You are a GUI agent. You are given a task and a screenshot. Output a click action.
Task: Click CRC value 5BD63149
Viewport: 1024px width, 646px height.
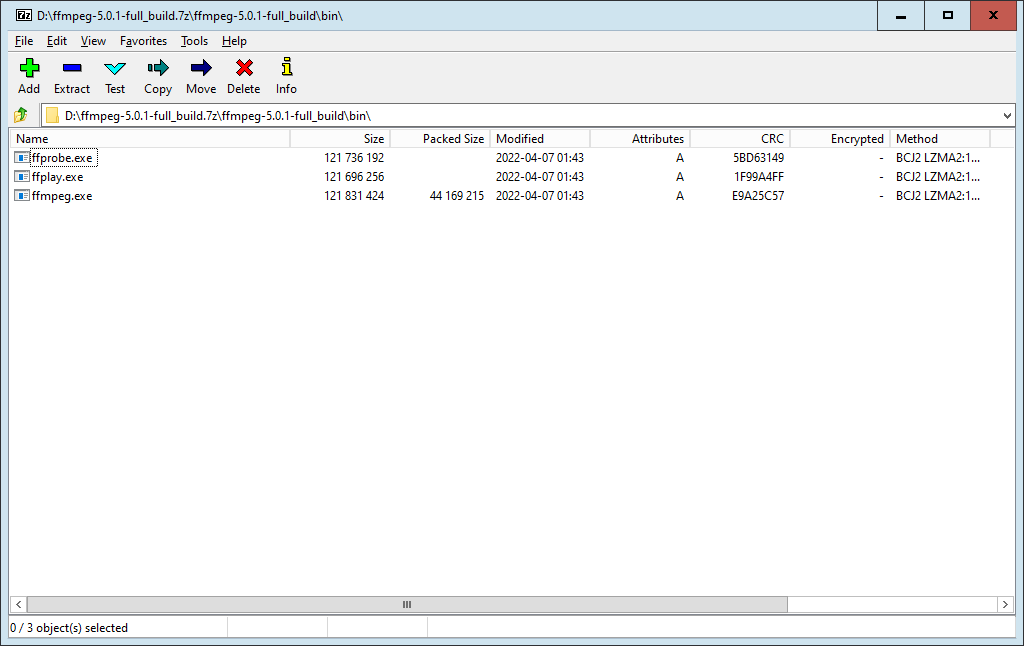[x=758, y=157]
